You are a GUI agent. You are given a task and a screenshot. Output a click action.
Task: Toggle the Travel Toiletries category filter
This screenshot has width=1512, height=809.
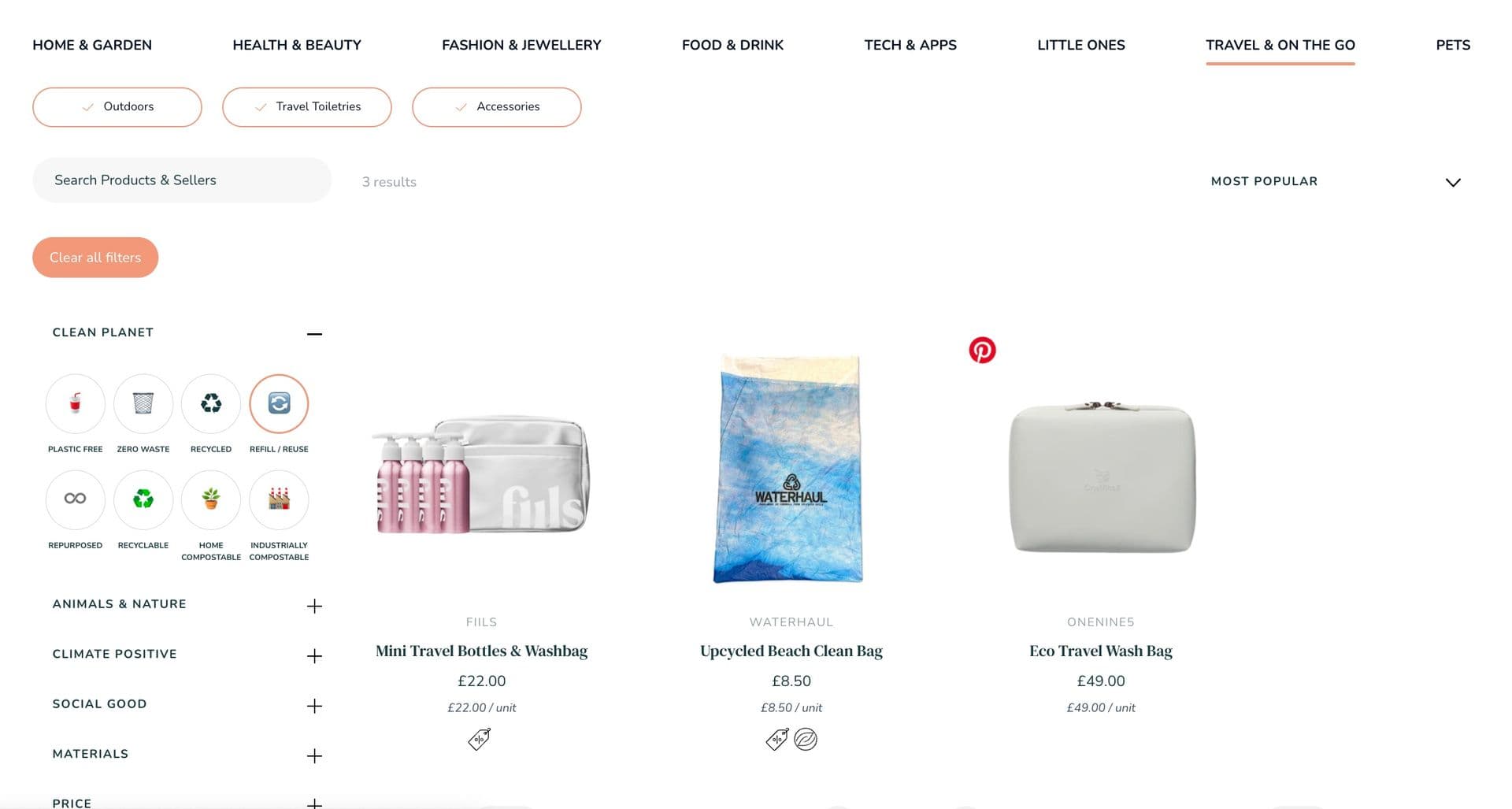[x=307, y=107]
